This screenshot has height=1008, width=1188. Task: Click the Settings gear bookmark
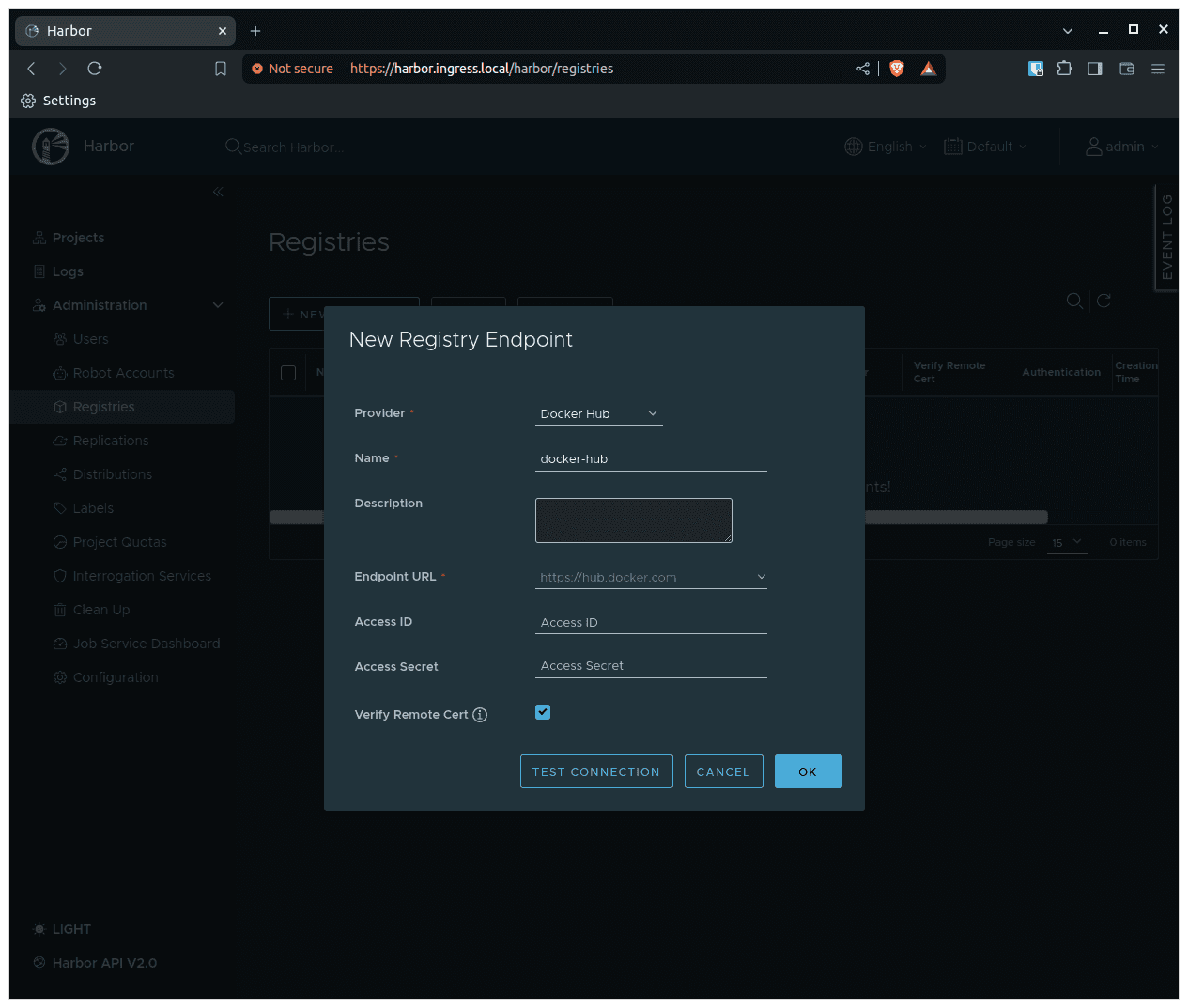pyautogui.click(x=58, y=101)
